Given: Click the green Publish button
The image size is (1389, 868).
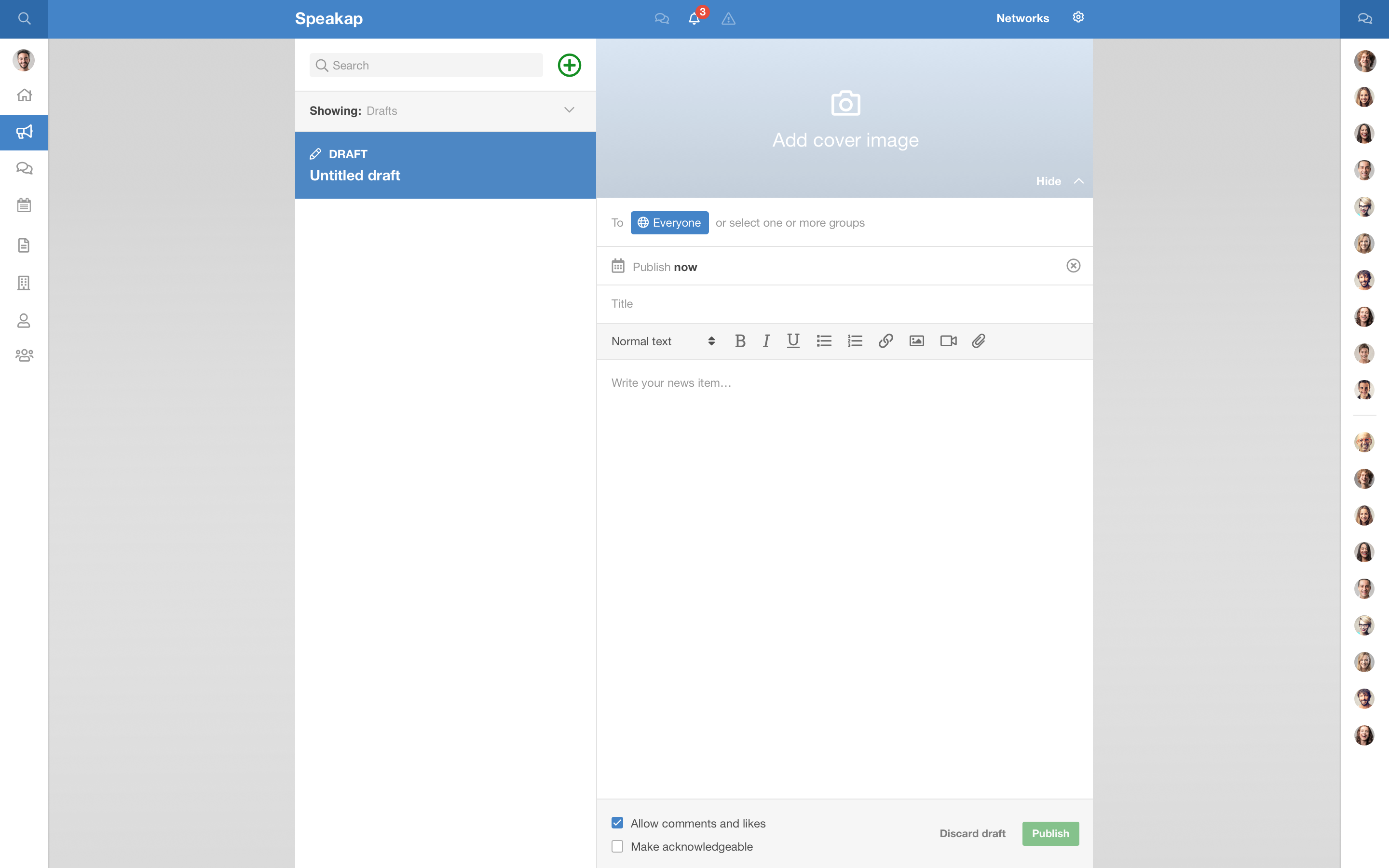Looking at the screenshot, I should coord(1050,834).
